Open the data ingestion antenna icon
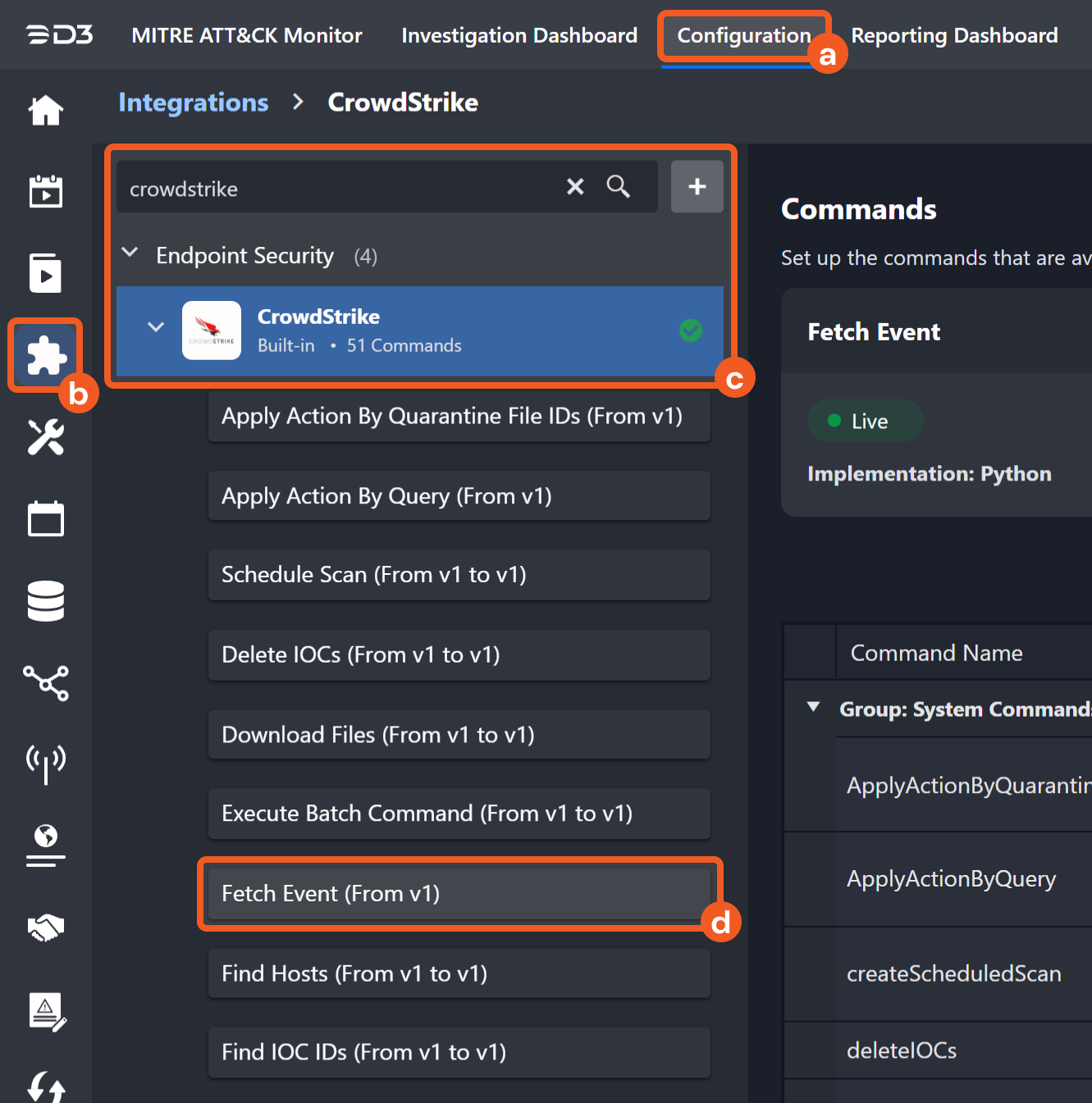1092x1103 pixels. 45,765
